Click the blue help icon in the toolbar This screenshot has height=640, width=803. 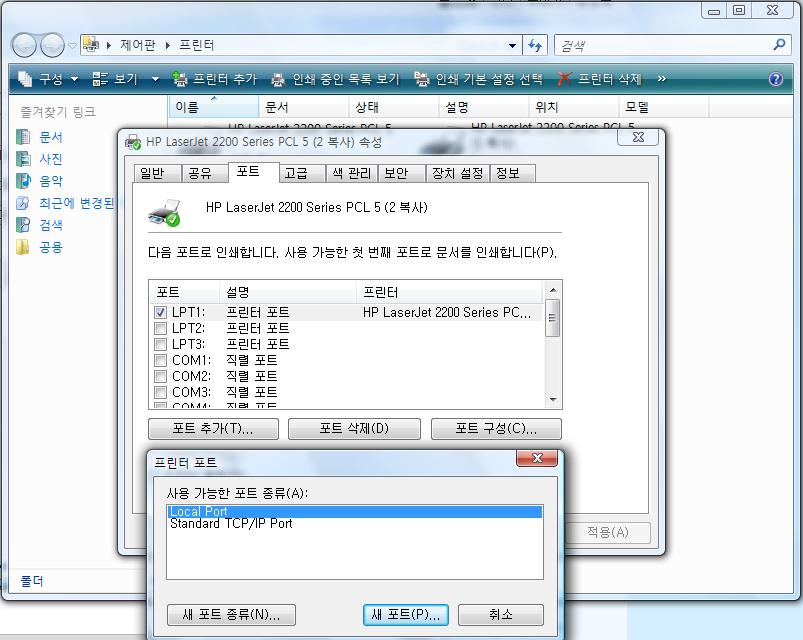pyautogui.click(x=776, y=79)
